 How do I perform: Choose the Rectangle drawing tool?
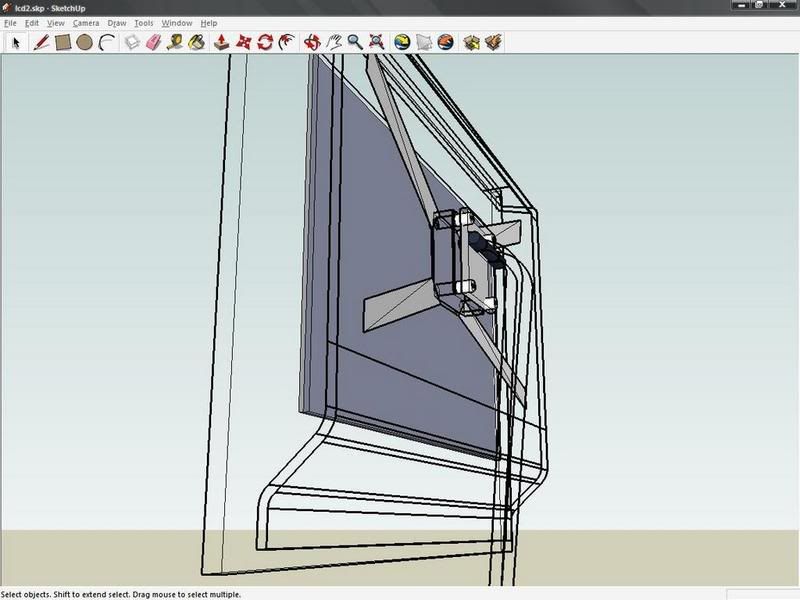click(62, 42)
